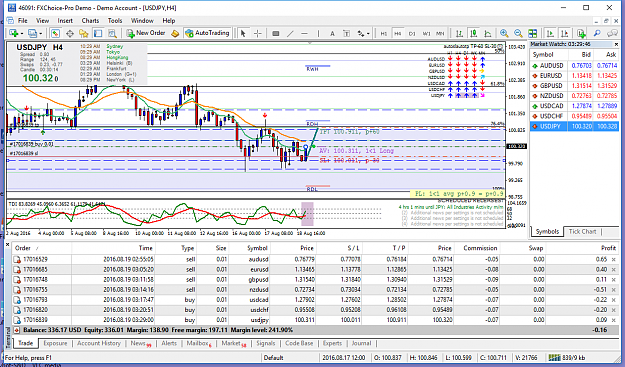Screen dimensions: 625x367
Task: Toggle chart Auto Scroll
Action: [x=550, y=33]
